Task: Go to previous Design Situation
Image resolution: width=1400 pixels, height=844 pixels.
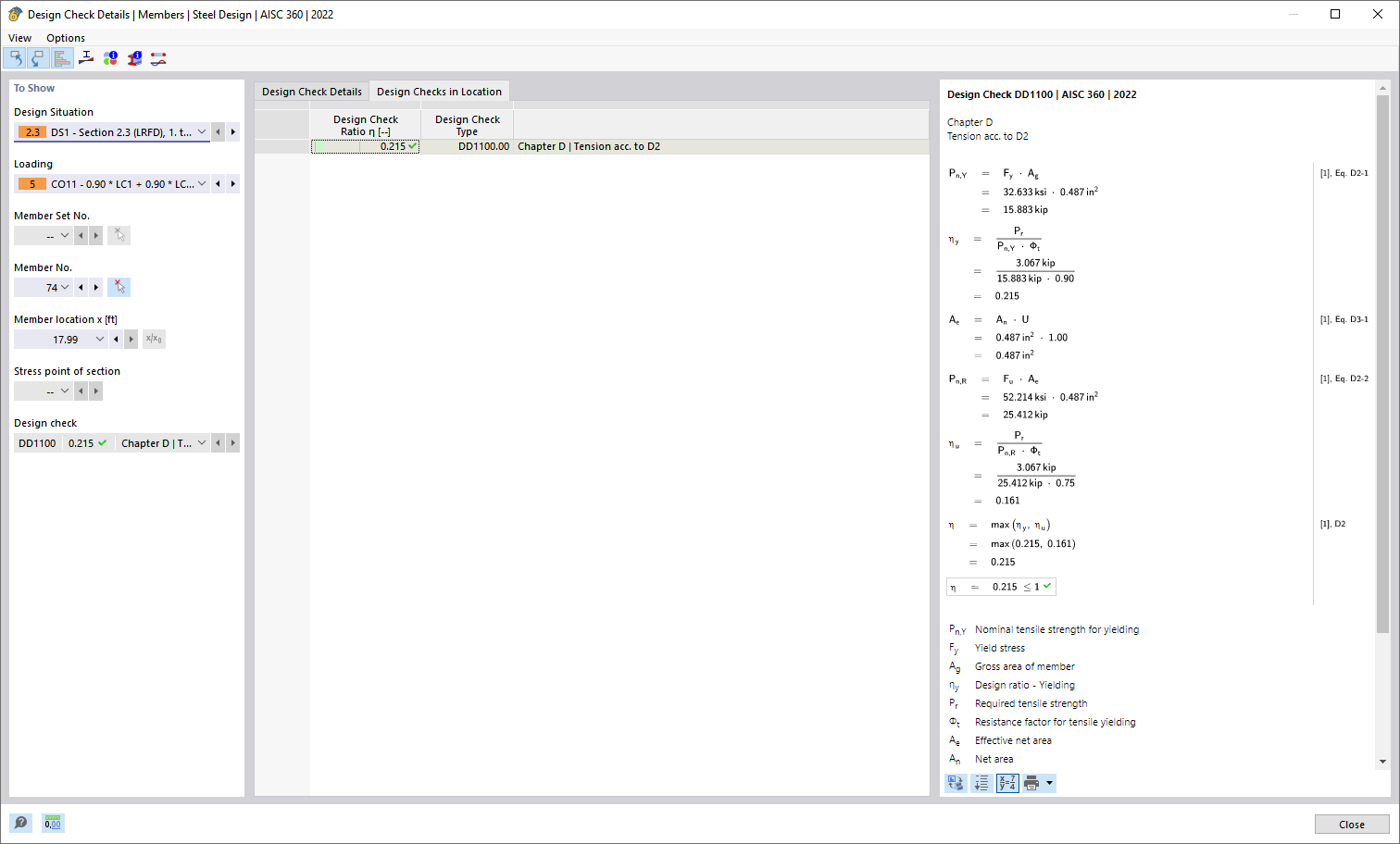Action: tap(219, 132)
